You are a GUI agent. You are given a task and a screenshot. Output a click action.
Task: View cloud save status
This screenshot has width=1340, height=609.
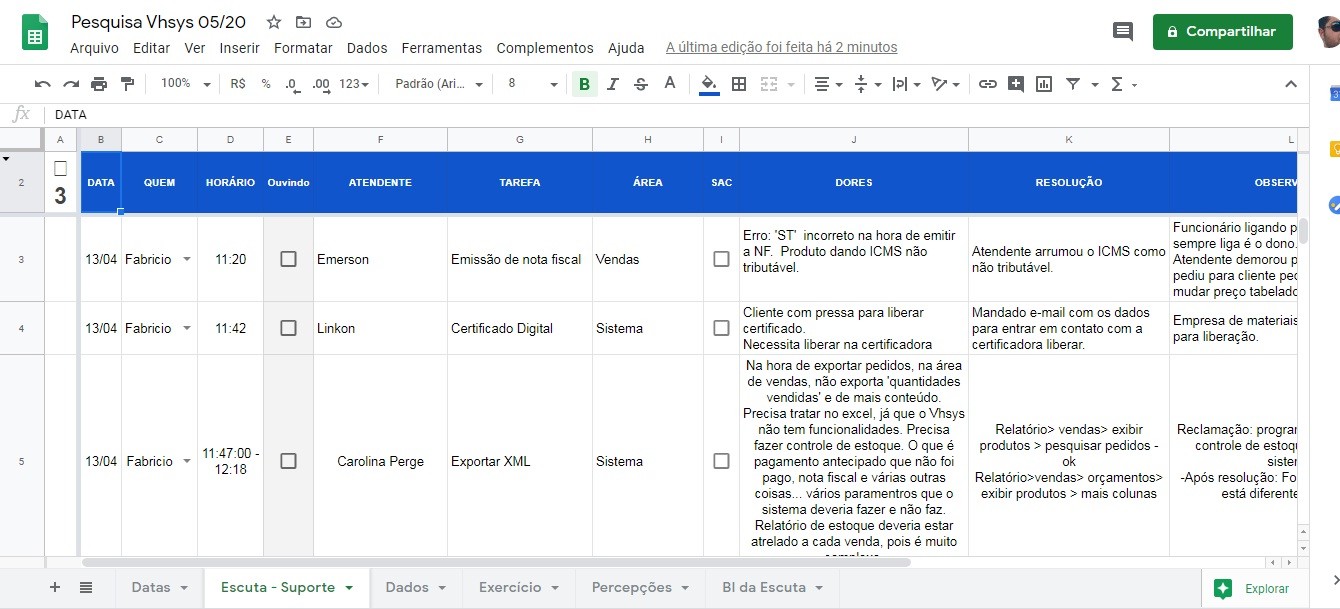tap(334, 22)
